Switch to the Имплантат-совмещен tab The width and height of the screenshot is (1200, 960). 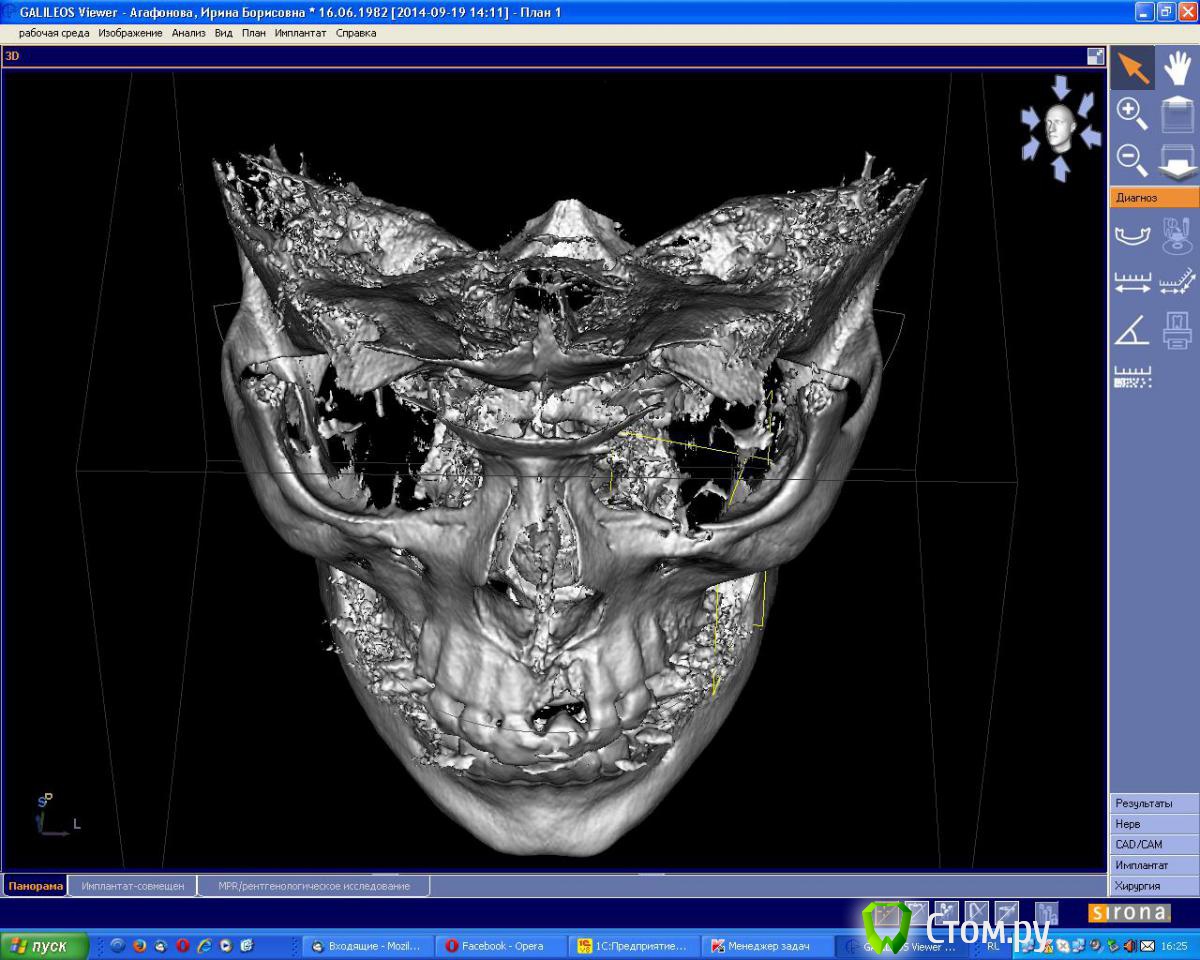point(133,886)
